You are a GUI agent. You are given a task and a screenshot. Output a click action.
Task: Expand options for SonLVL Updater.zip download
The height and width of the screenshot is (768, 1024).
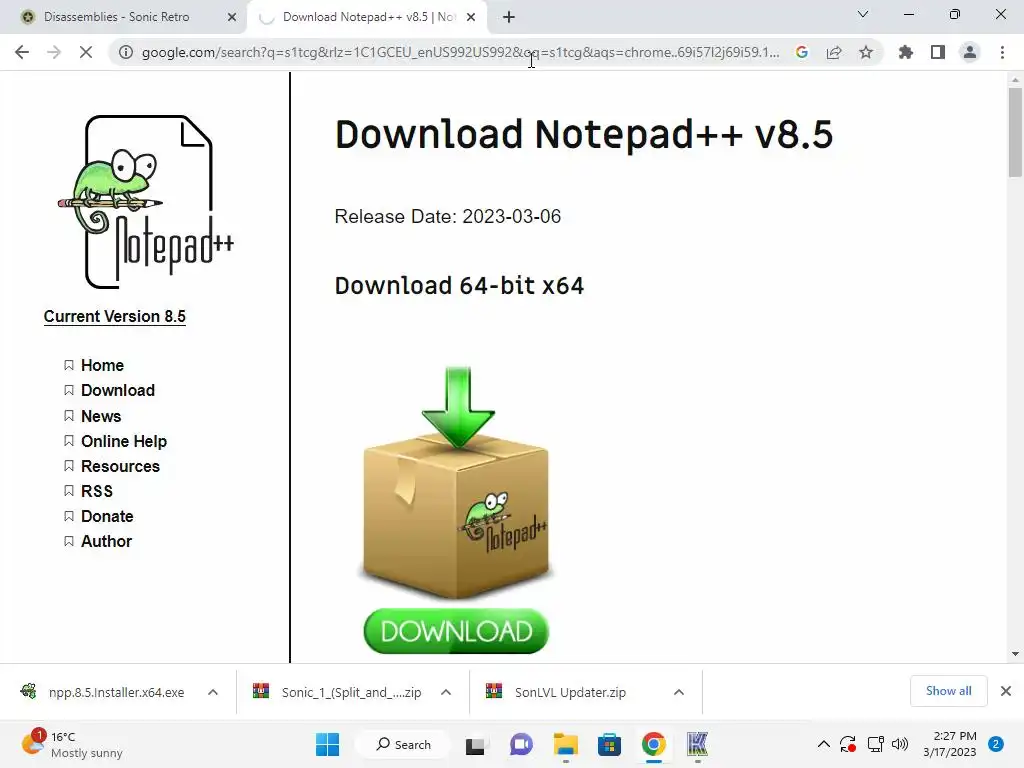[679, 692]
